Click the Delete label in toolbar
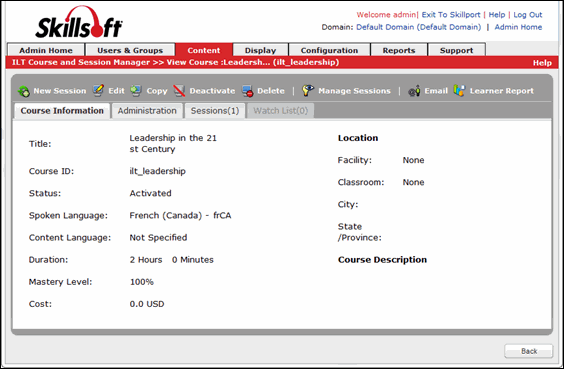 click(271, 91)
